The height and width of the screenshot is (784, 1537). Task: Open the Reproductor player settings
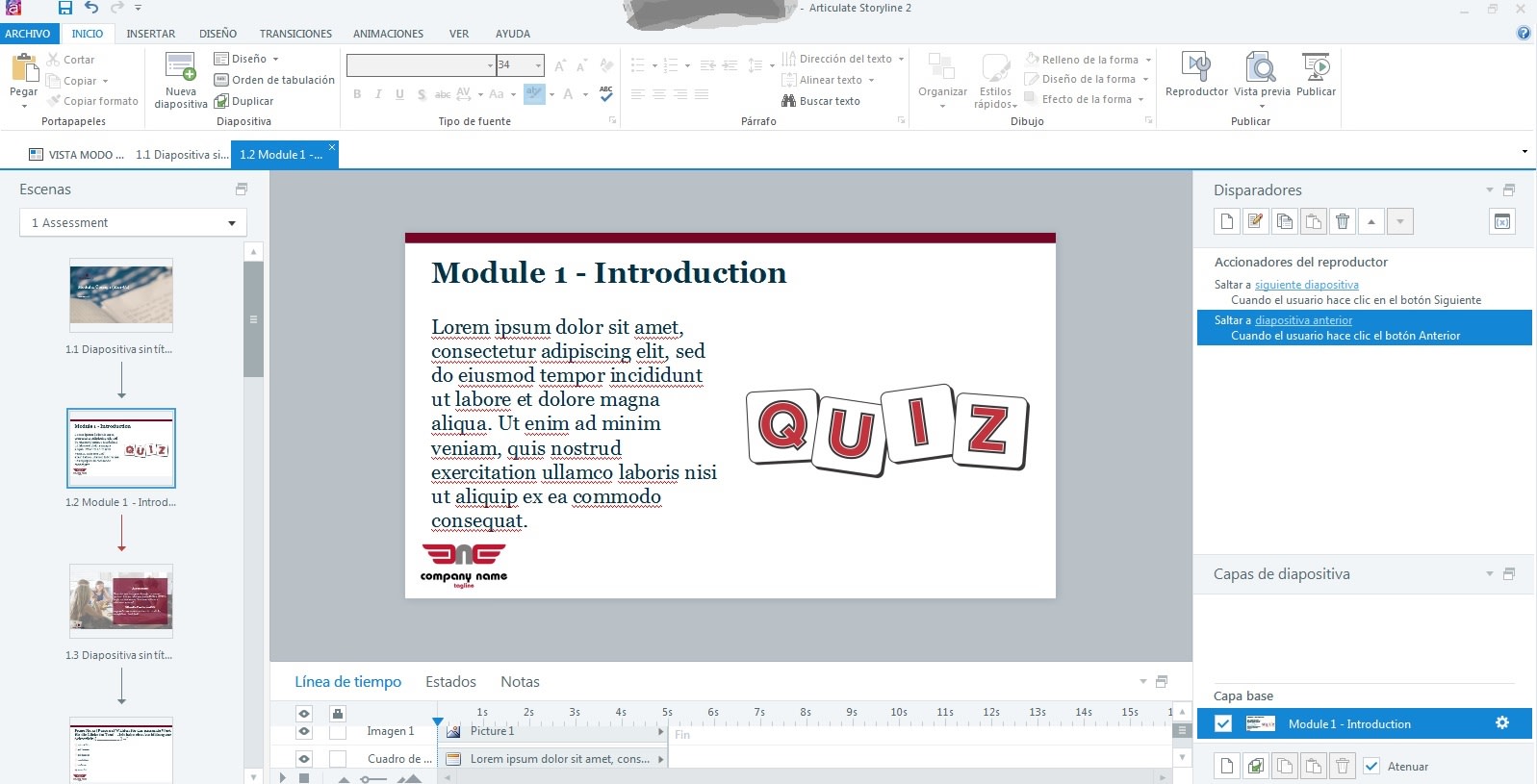click(1196, 75)
